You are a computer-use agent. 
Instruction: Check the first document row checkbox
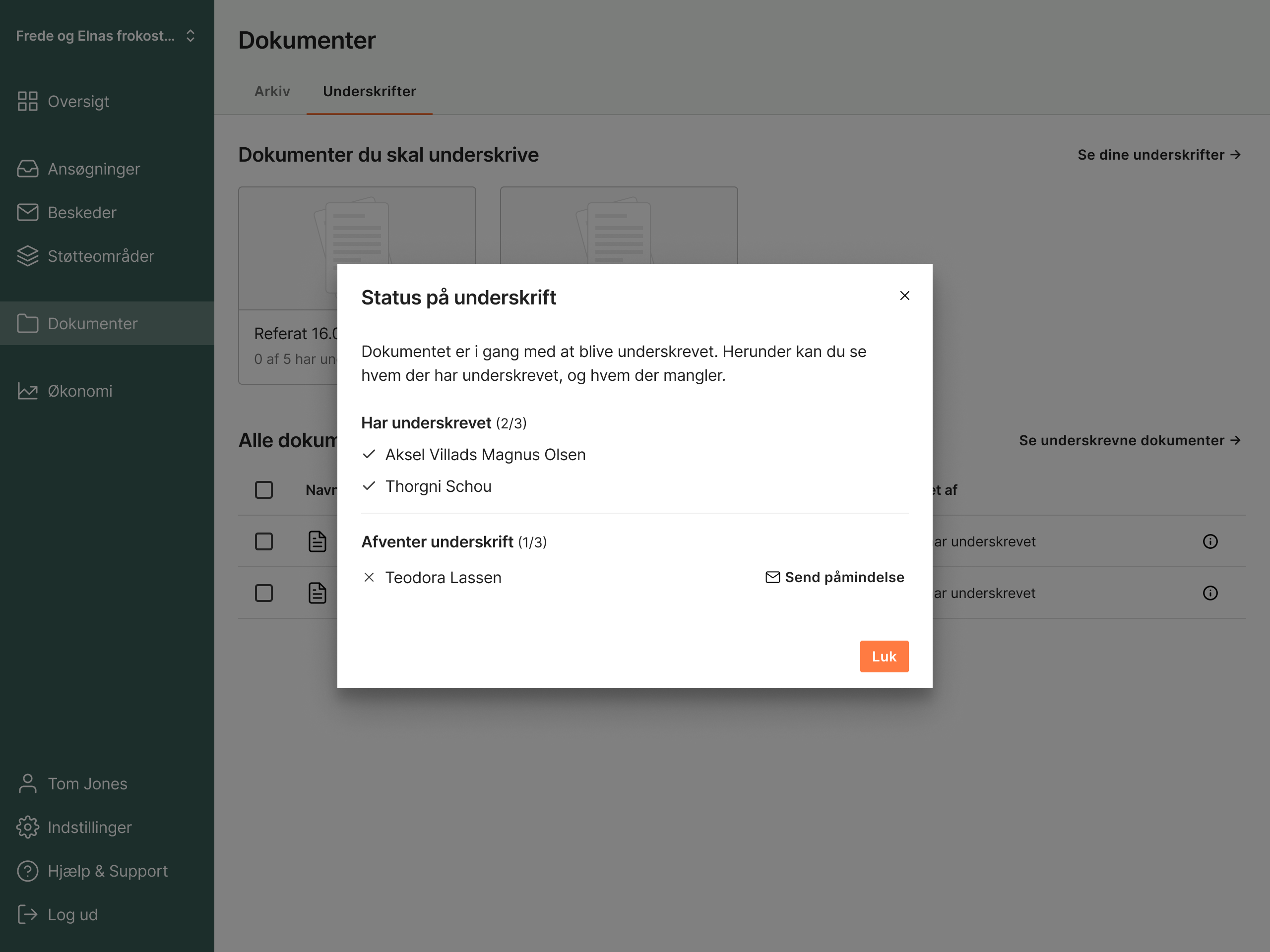click(x=263, y=542)
